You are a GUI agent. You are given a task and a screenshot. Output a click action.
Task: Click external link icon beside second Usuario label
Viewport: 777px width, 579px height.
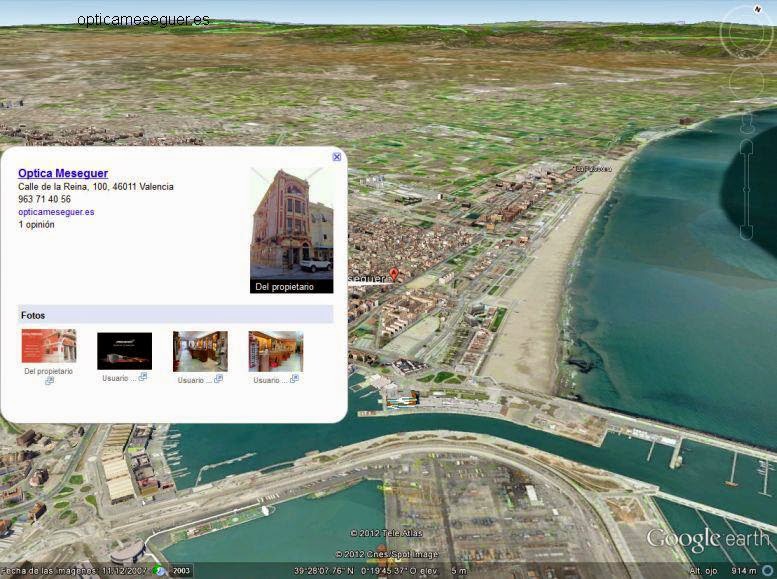tap(219, 379)
